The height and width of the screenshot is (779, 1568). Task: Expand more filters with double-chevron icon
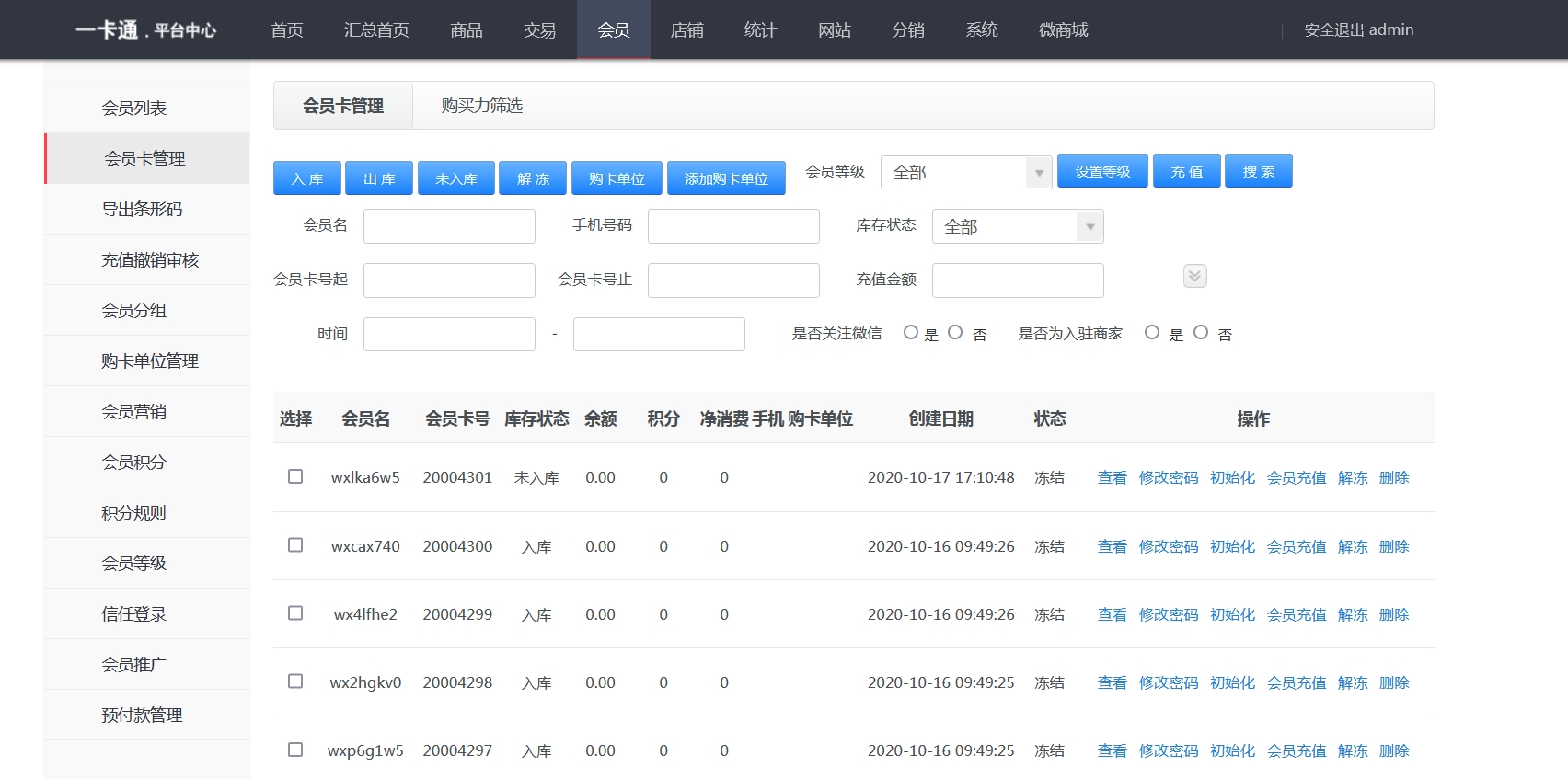(1194, 276)
